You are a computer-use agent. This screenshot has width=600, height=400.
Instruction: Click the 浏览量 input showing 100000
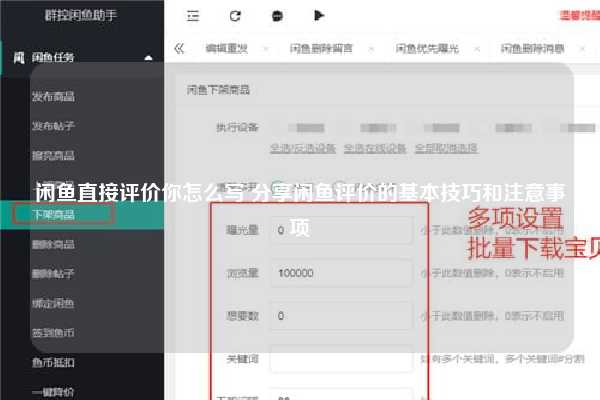(x=342, y=273)
